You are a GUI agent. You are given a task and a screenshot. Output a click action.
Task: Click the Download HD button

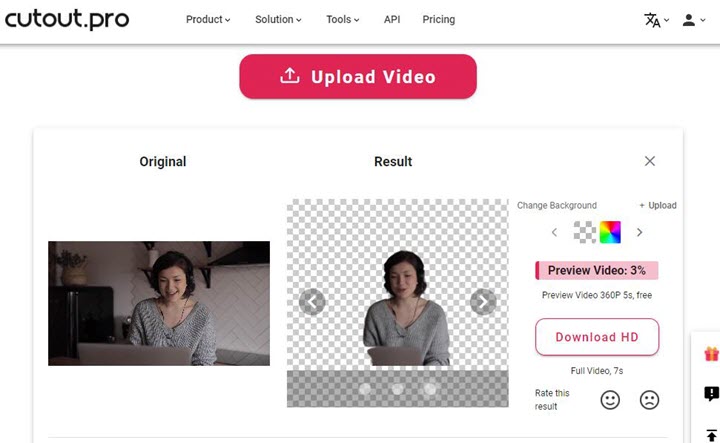[x=597, y=337]
